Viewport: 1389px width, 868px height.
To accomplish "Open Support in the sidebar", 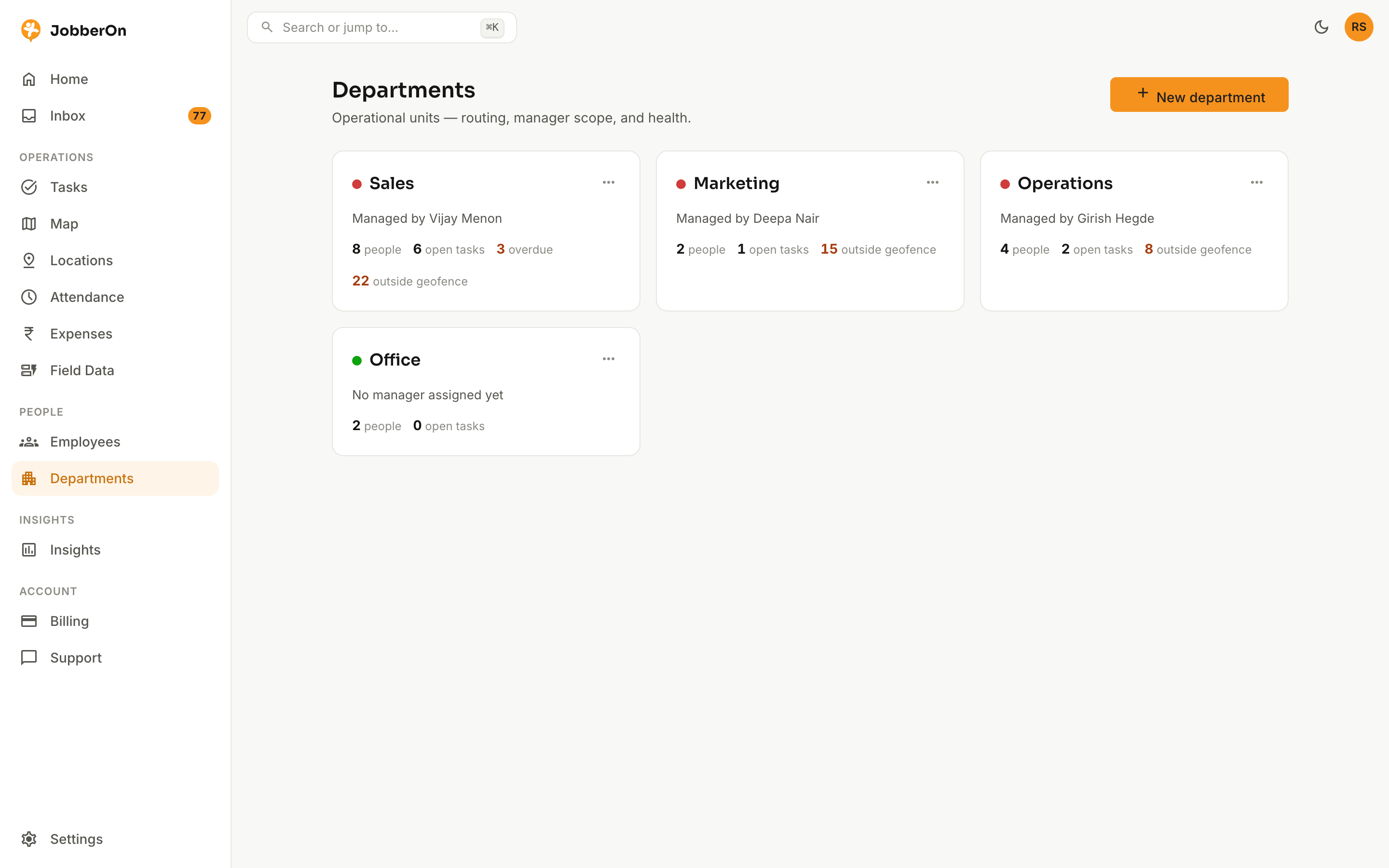I will [x=115, y=658].
